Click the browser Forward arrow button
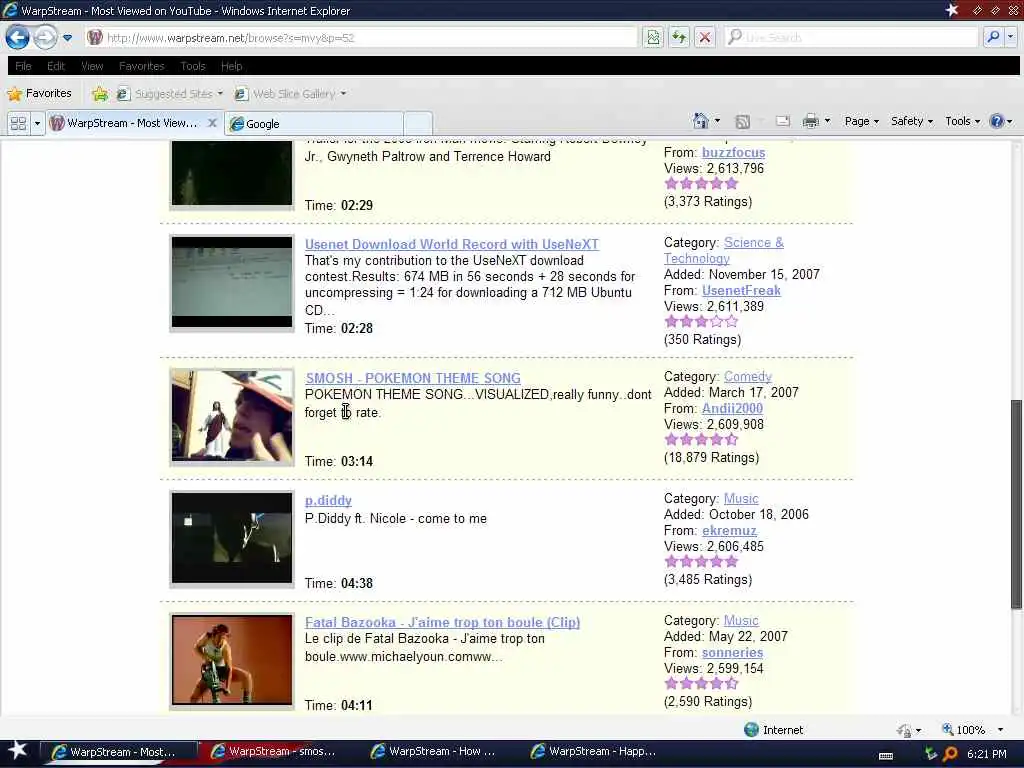Screen dimensions: 1024x768 coord(44,37)
